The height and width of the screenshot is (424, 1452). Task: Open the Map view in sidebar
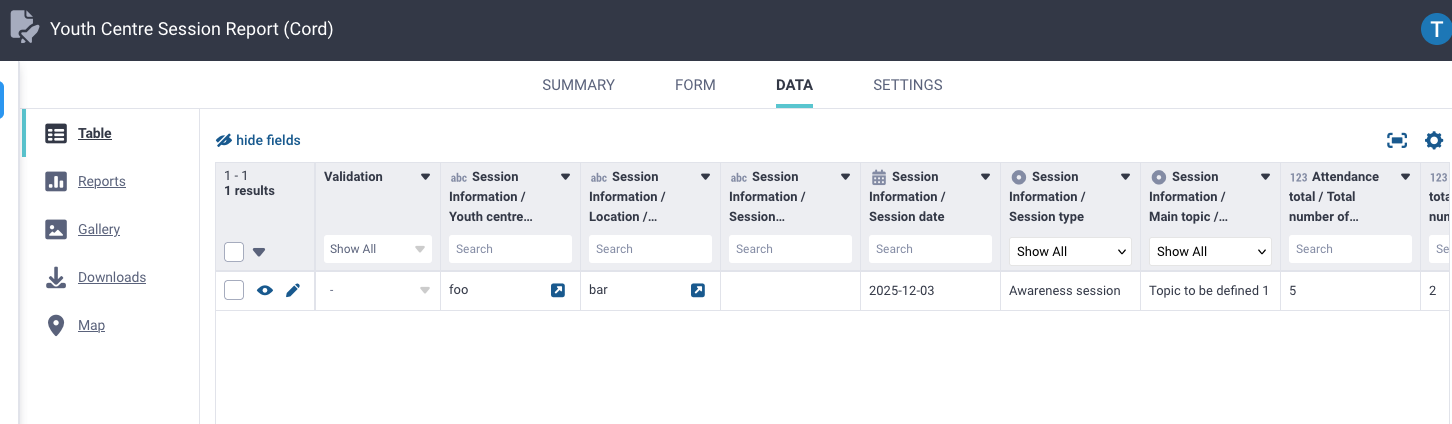pos(91,326)
